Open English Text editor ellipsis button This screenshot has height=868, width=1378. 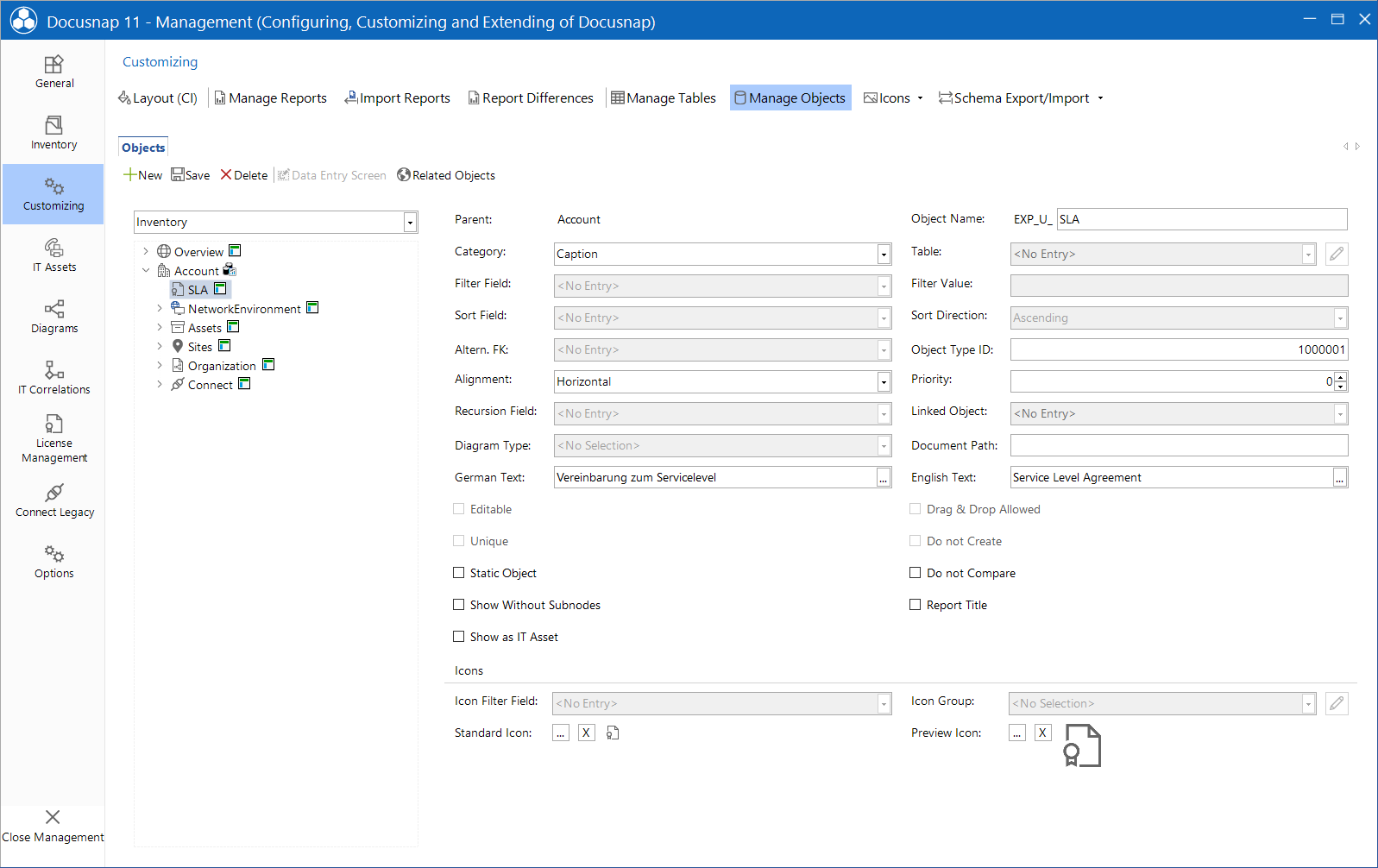coord(1339,478)
